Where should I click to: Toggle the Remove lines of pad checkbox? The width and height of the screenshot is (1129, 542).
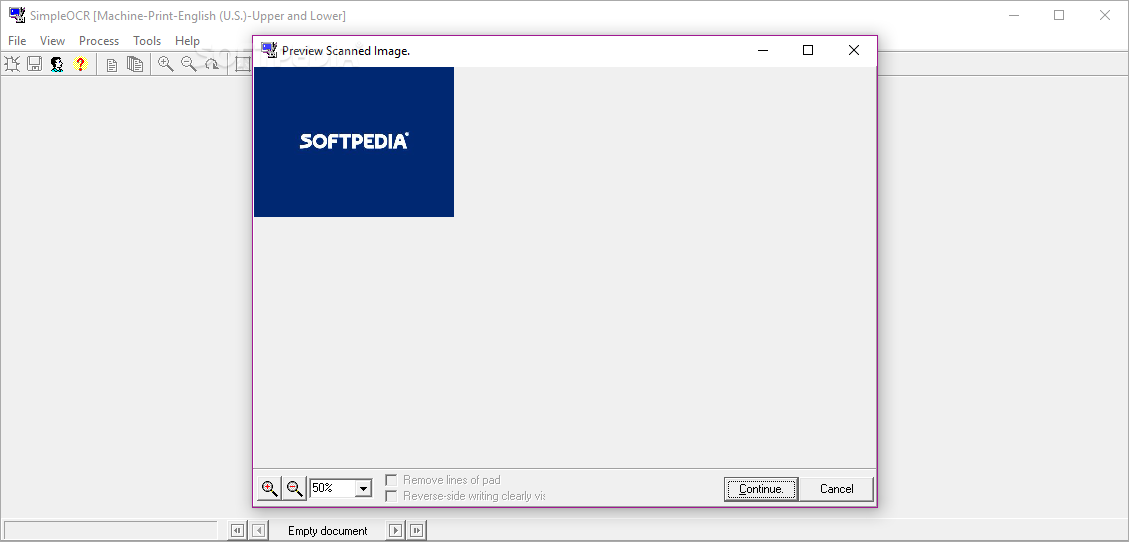(392, 480)
